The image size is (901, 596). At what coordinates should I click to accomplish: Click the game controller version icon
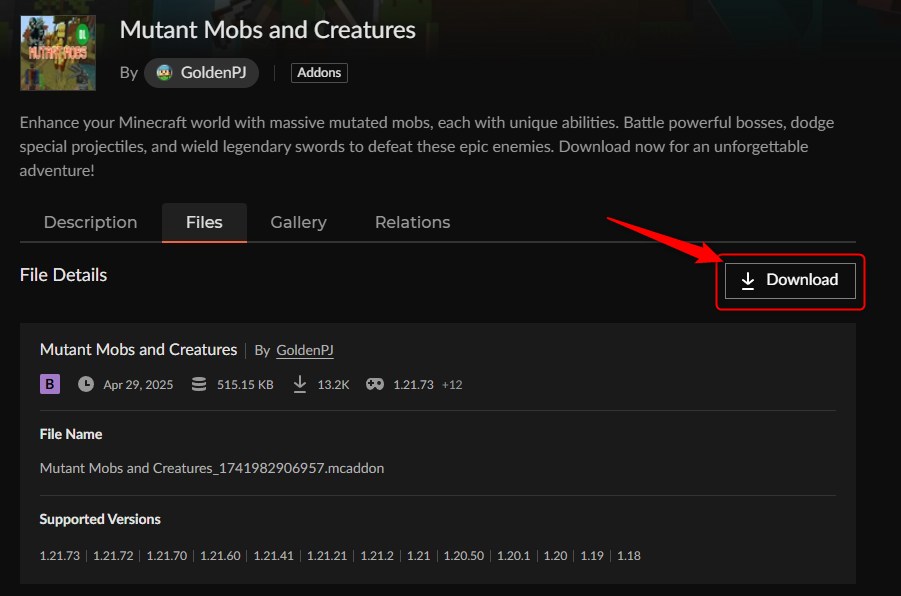375,384
